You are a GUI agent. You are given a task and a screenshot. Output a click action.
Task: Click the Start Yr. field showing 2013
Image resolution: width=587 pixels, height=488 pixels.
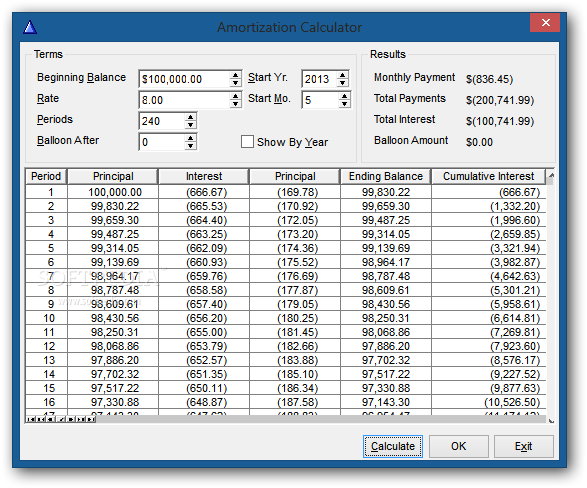(319, 79)
